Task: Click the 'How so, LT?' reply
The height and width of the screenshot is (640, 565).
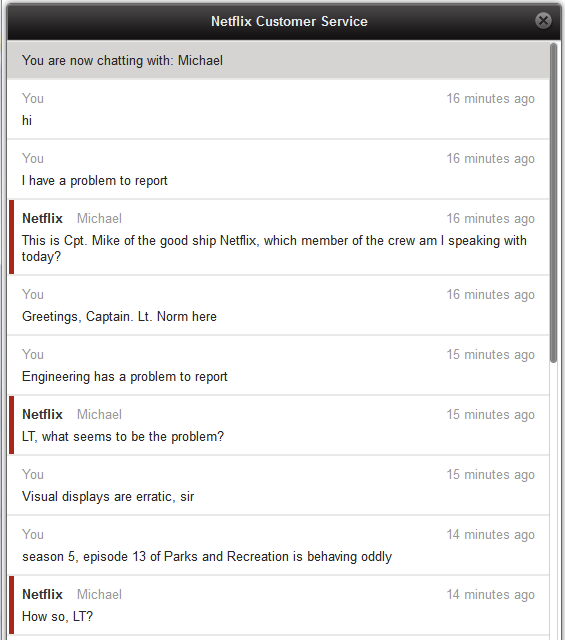Action: click(58, 616)
